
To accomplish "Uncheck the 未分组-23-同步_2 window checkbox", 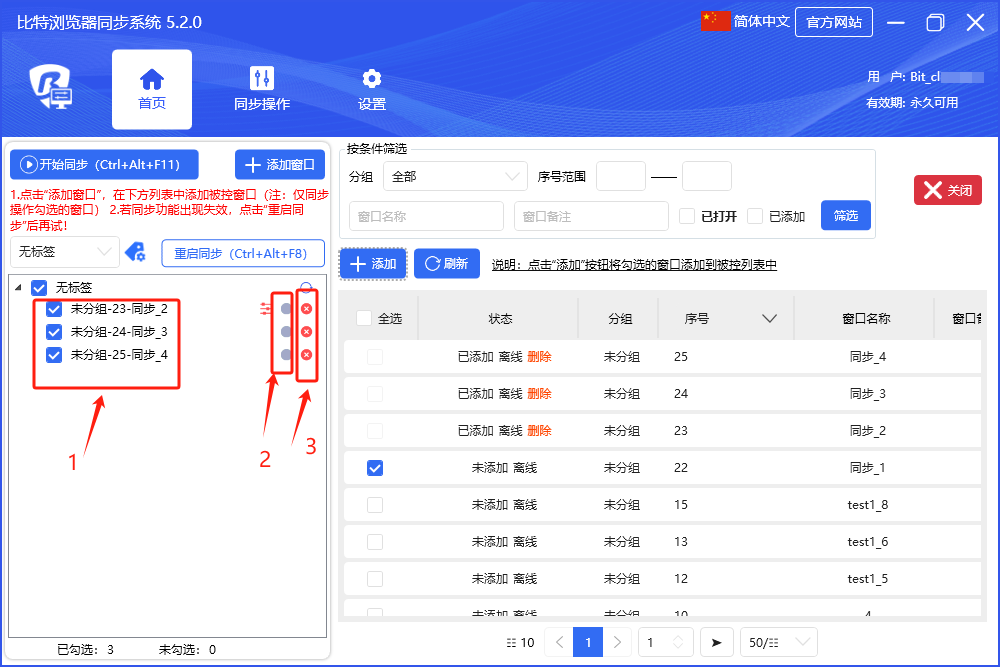I will [x=55, y=309].
